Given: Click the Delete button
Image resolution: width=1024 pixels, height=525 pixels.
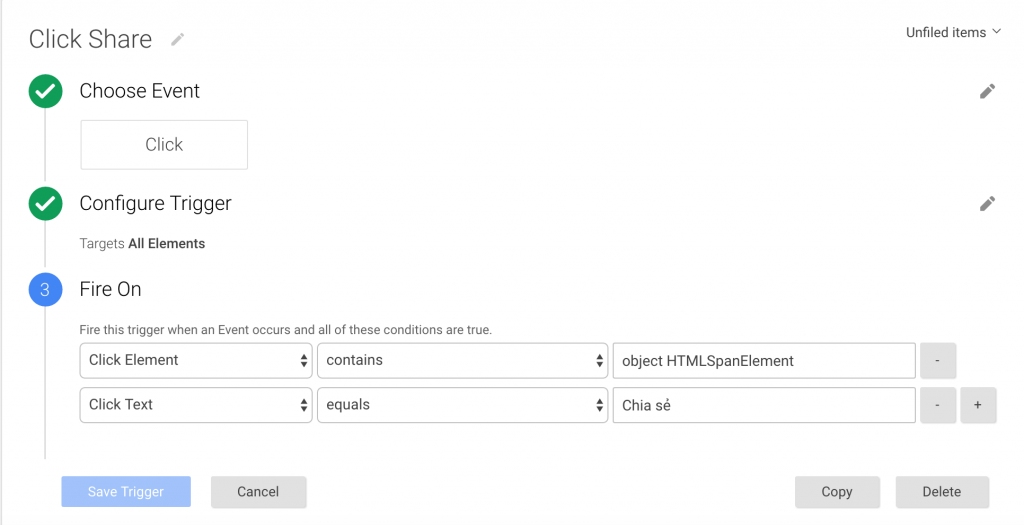Looking at the screenshot, I should [942, 492].
